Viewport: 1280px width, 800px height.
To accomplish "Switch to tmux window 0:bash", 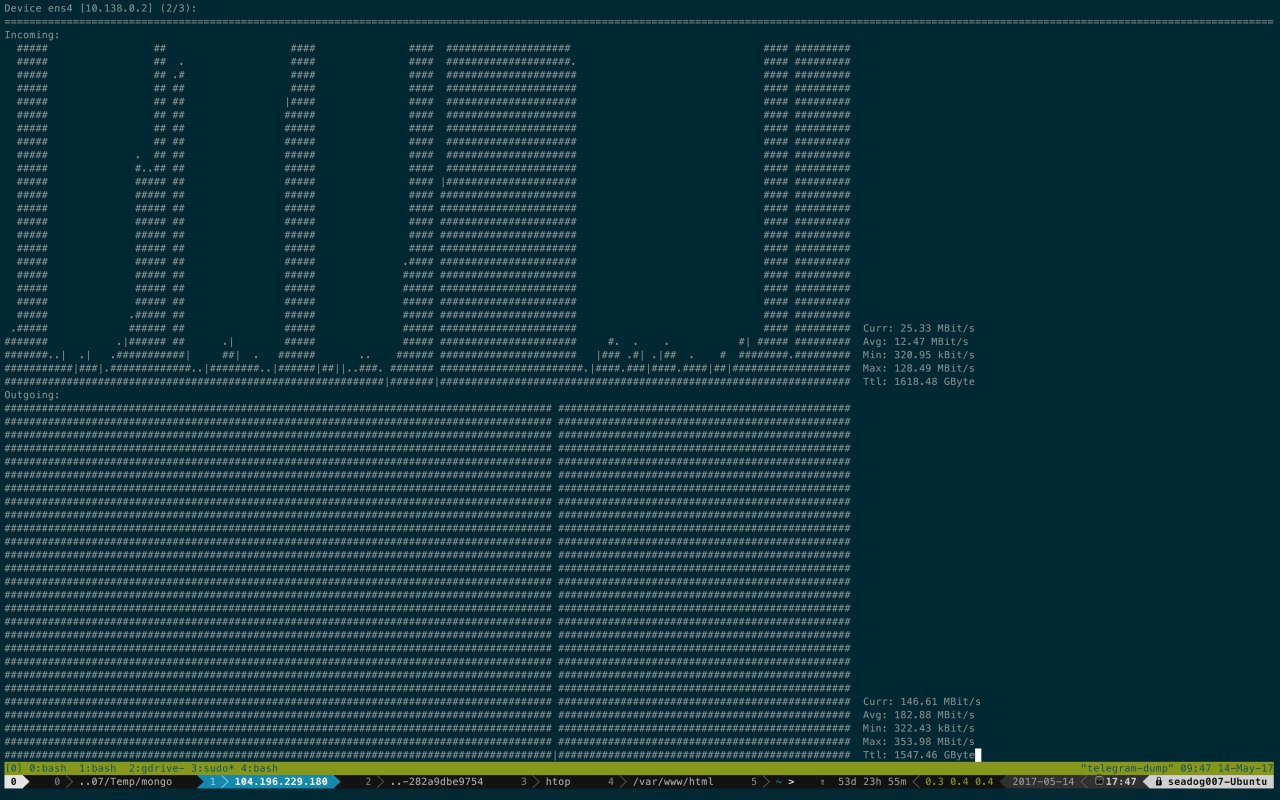I will 45,768.
